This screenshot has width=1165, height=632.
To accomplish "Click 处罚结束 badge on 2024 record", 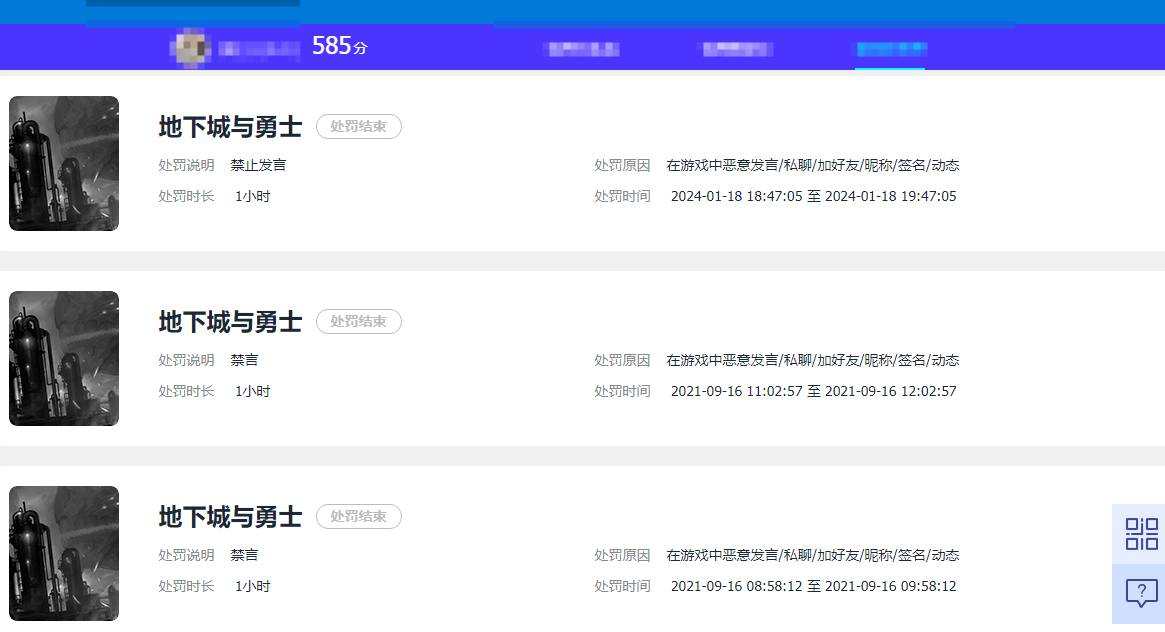I will pos(359,126).
